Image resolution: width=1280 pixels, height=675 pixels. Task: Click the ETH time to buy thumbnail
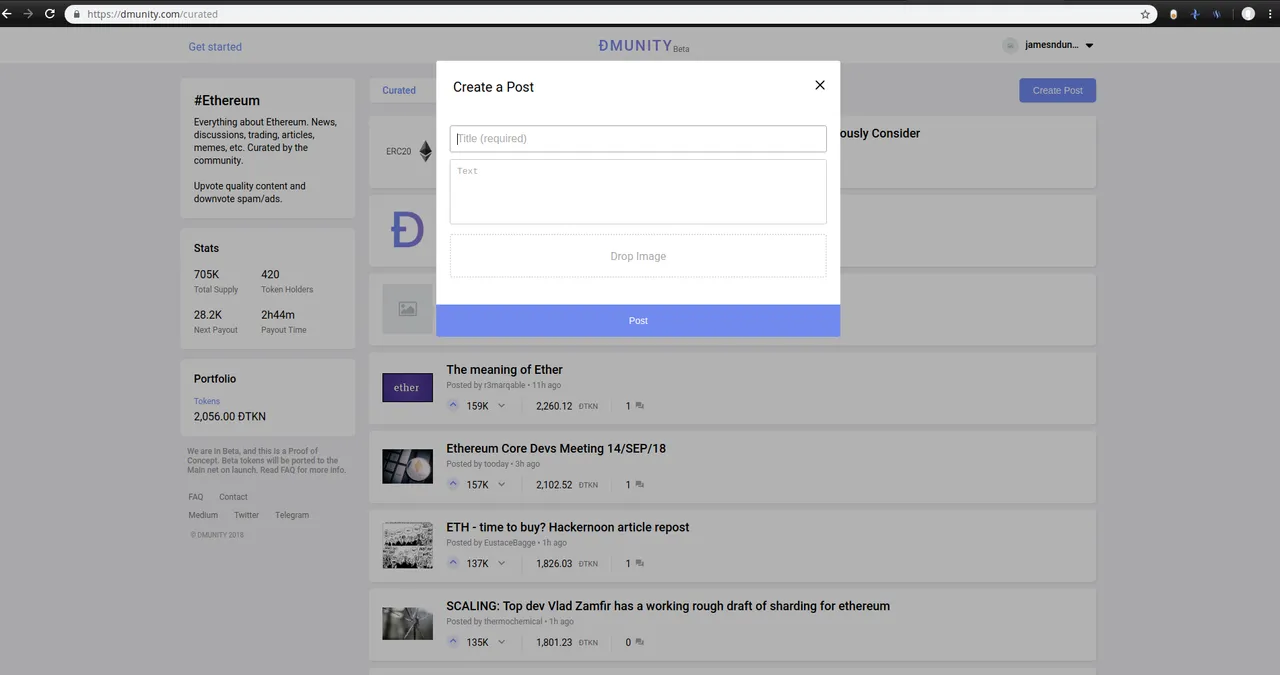(407, 545)
